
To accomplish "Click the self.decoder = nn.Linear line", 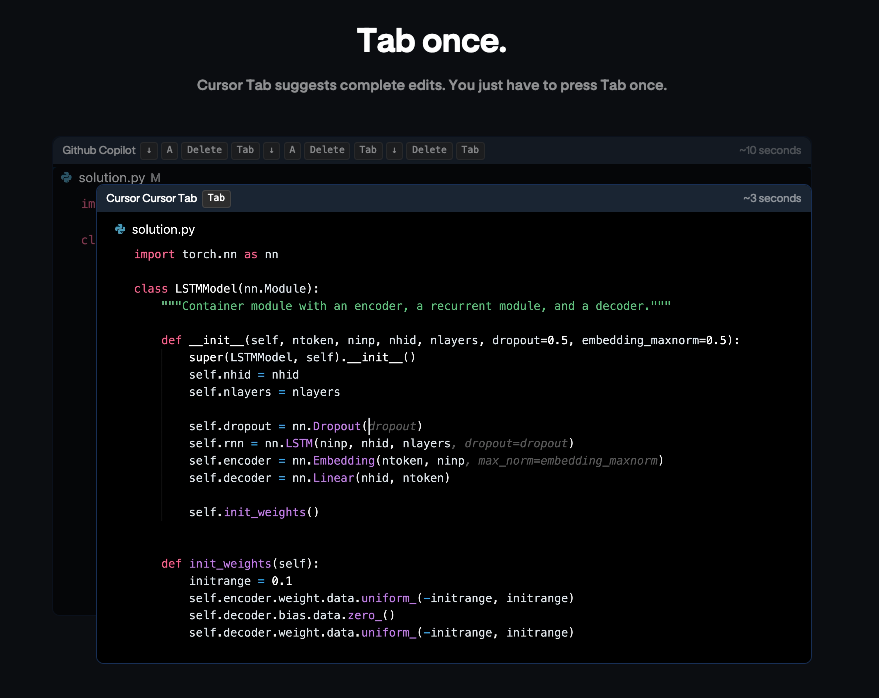I will [x=320, y=478].
